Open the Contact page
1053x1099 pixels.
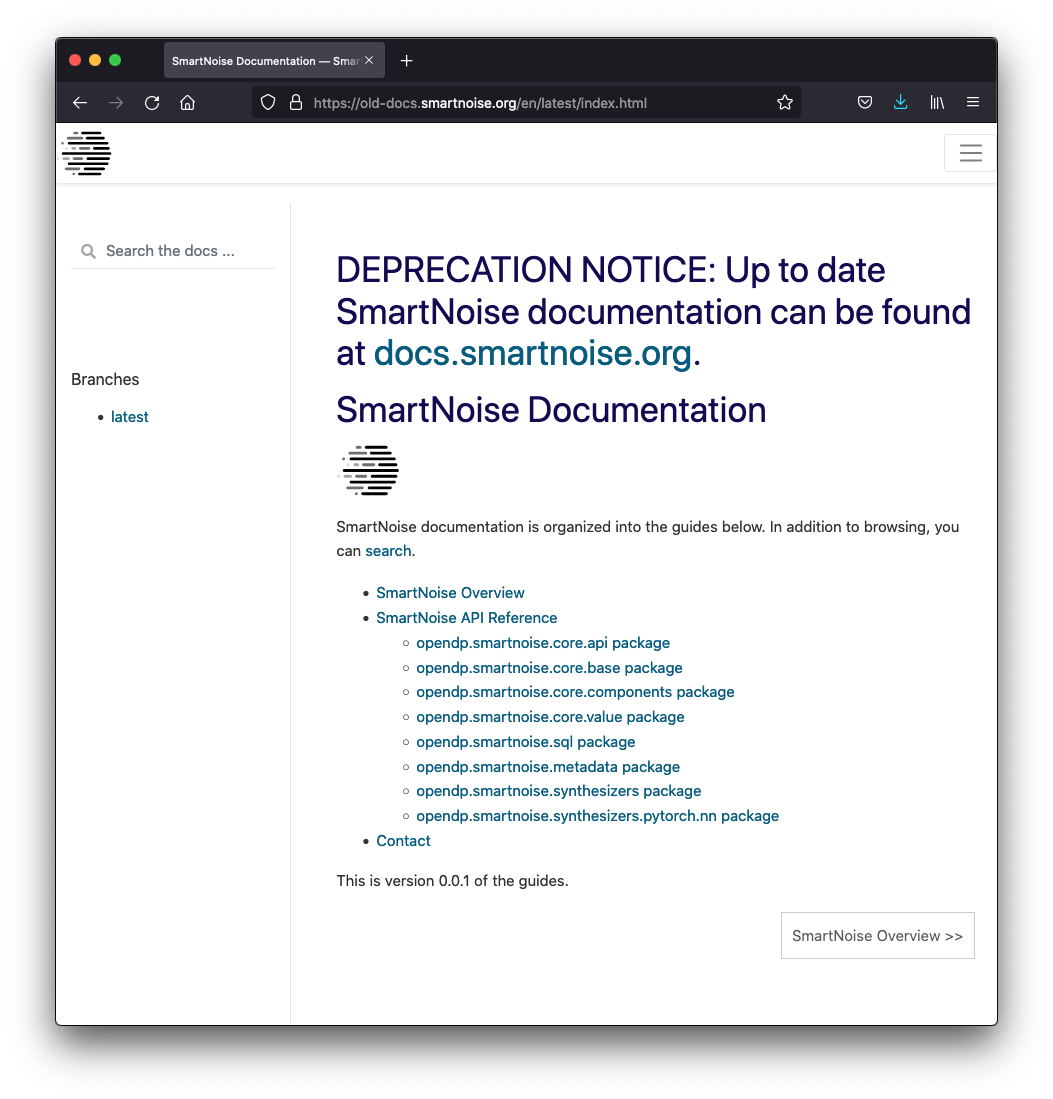[x=403, y=841]
